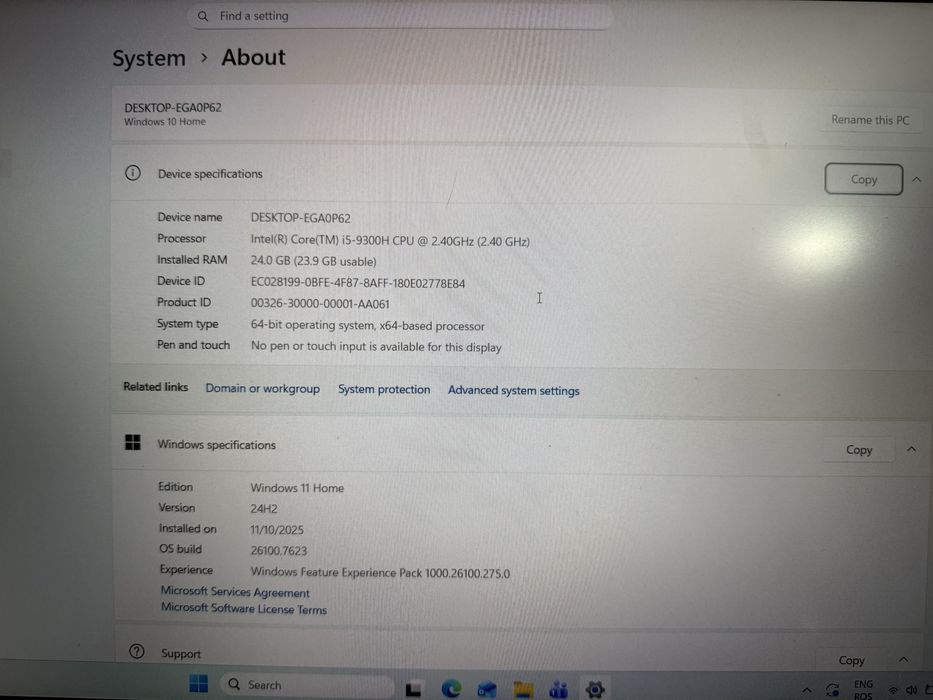Screen dimensions: 933x700
Task: Open Microsoft Services Agreement link
Action: click(x=235, y=592)
